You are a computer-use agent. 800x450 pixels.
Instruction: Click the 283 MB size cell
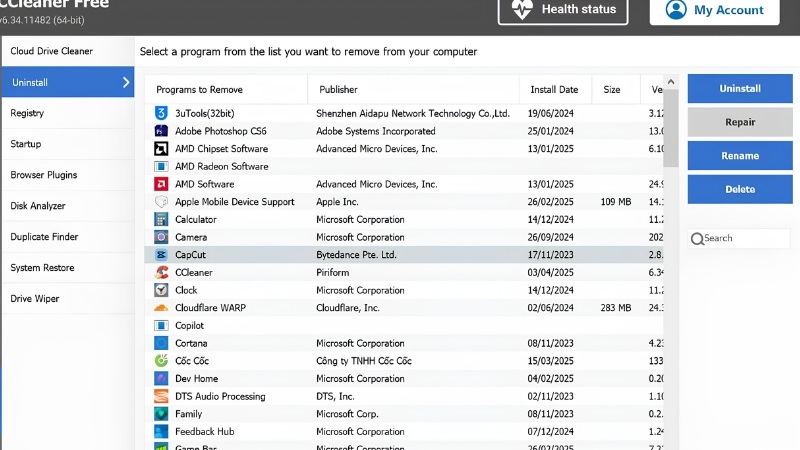point(616,308)
